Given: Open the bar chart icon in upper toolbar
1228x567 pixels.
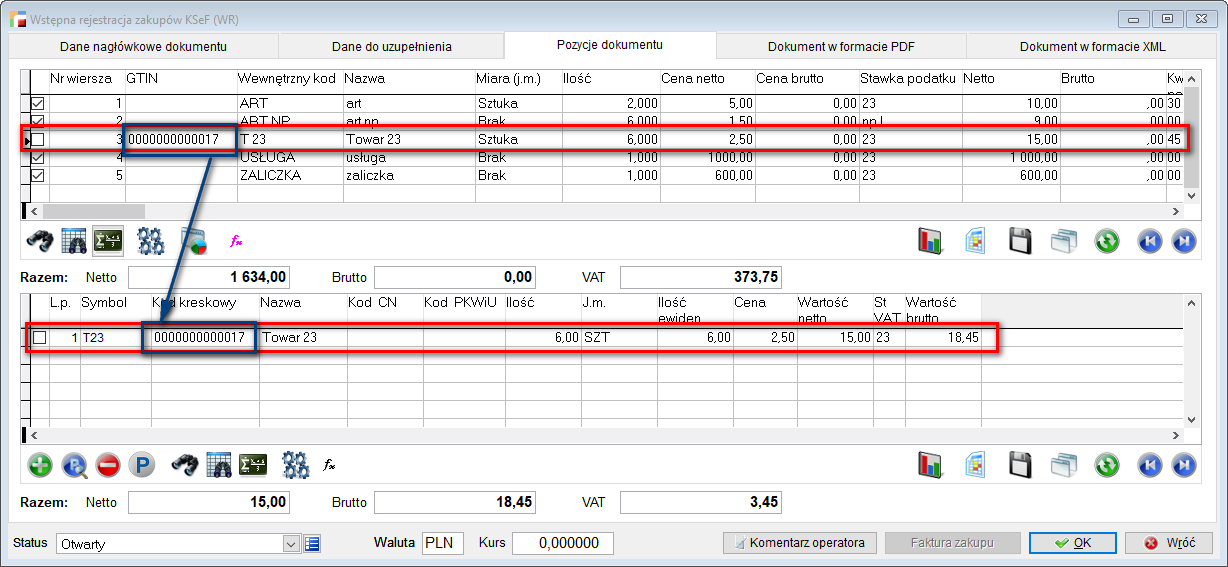Looking at the screenshot, I should point(931,241).
